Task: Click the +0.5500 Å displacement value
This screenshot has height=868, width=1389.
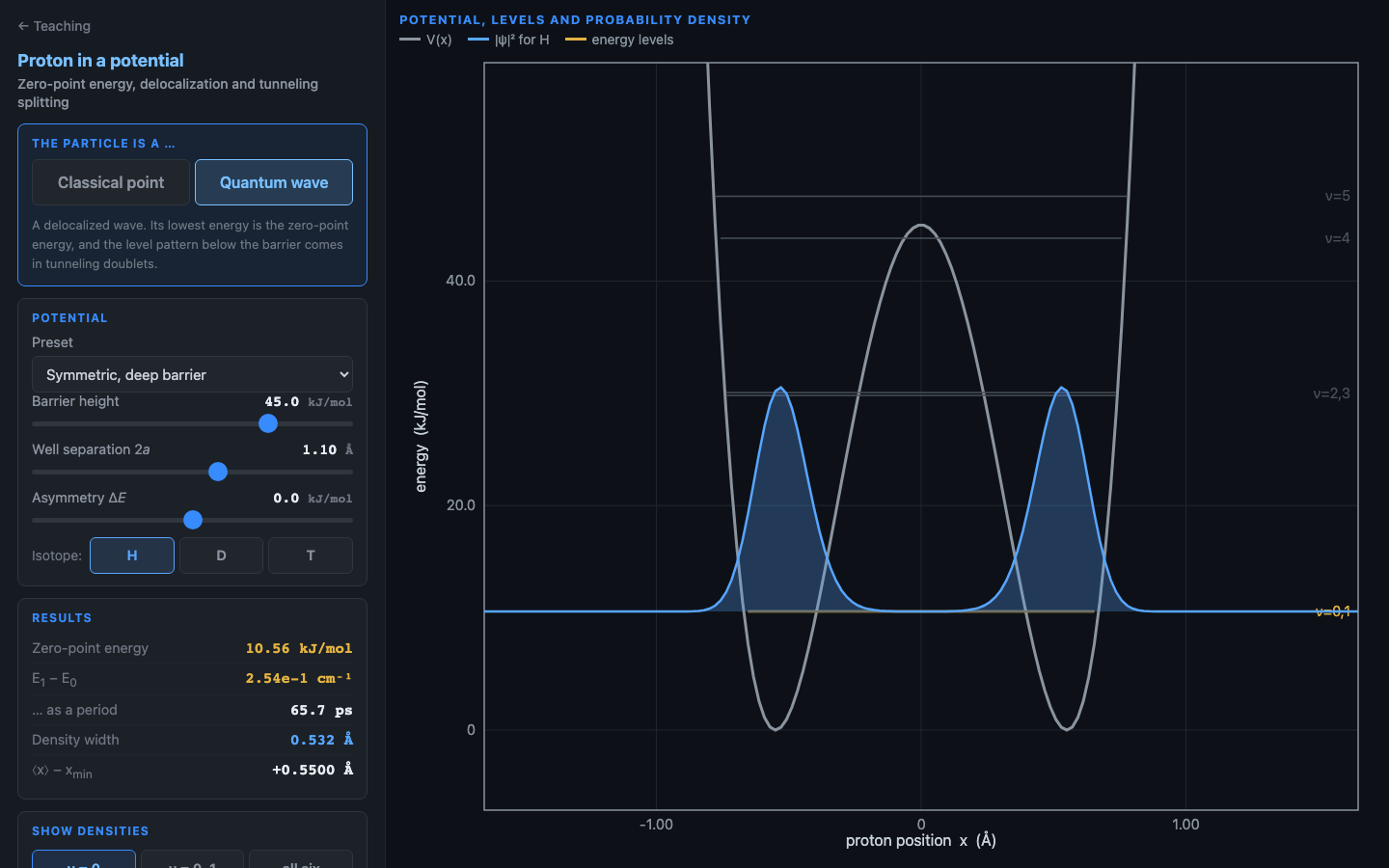Action: coord(313,770)
